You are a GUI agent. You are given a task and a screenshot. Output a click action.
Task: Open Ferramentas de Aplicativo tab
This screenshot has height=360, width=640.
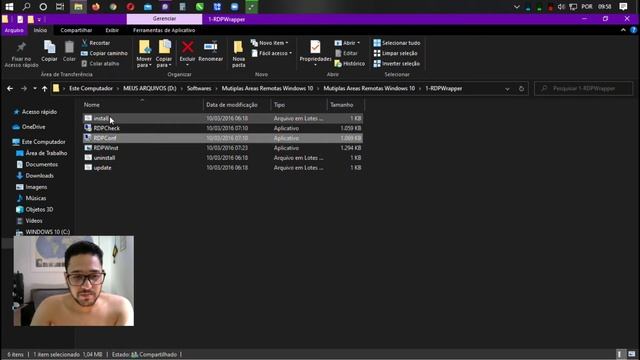click(x=164, y=30)
